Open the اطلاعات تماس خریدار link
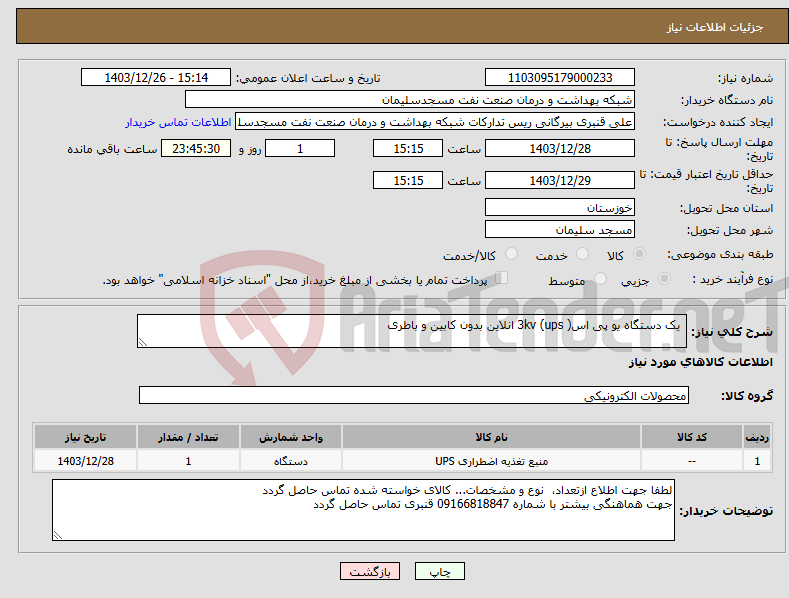The image size is (789, 598). tap(178, 122)
